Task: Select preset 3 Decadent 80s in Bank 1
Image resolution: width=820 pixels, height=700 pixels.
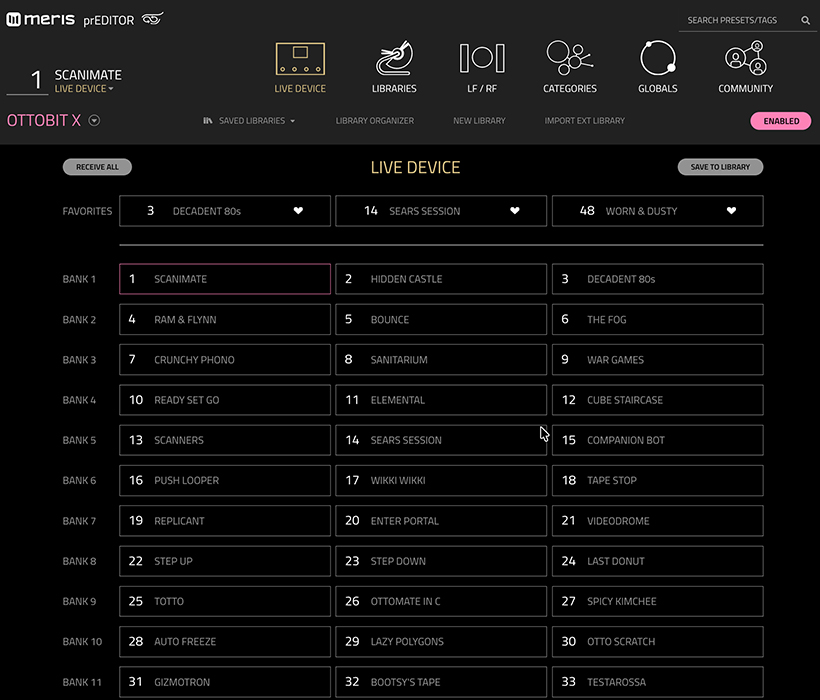Action: 657,279
